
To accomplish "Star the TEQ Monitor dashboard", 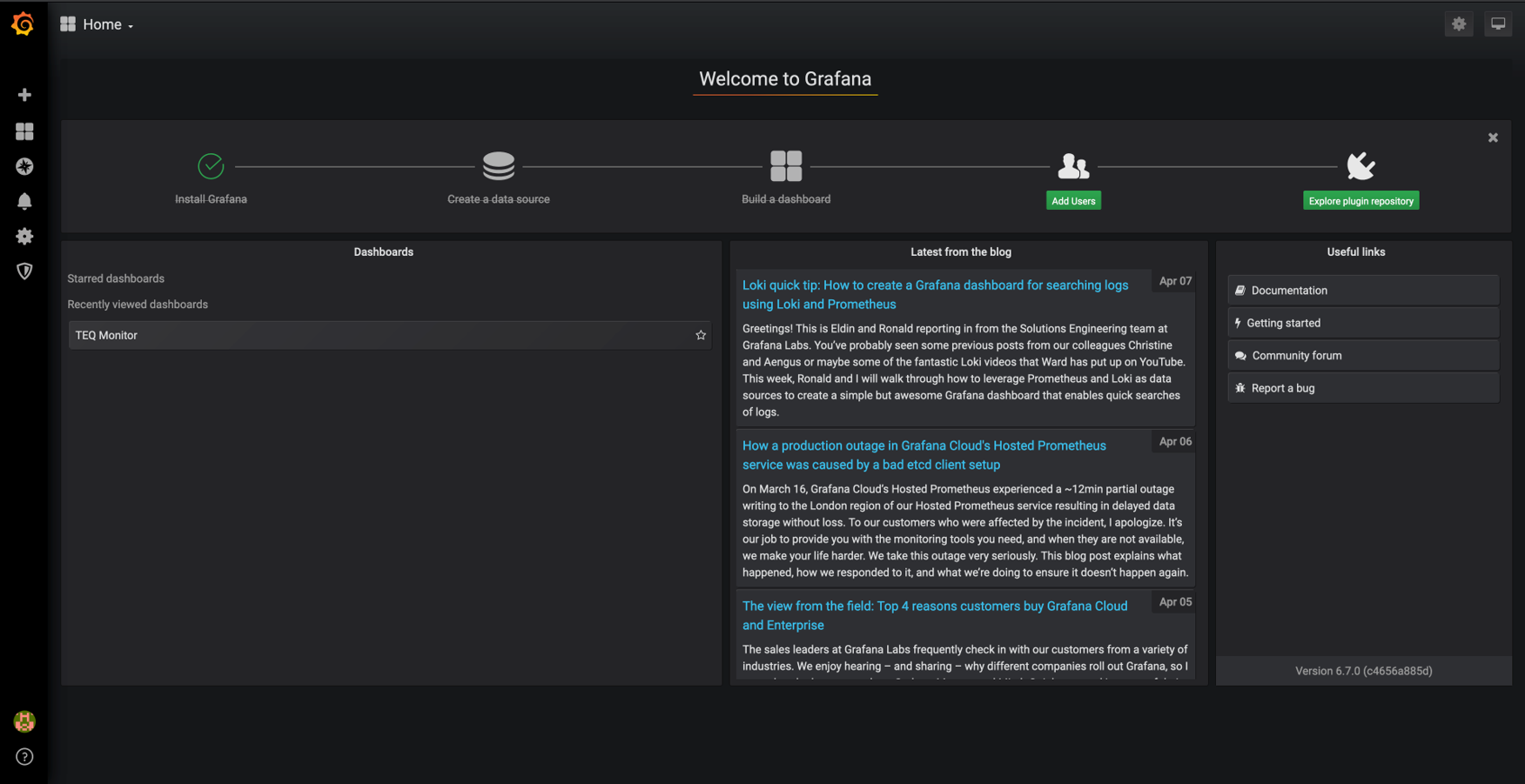I will point(701,335).
